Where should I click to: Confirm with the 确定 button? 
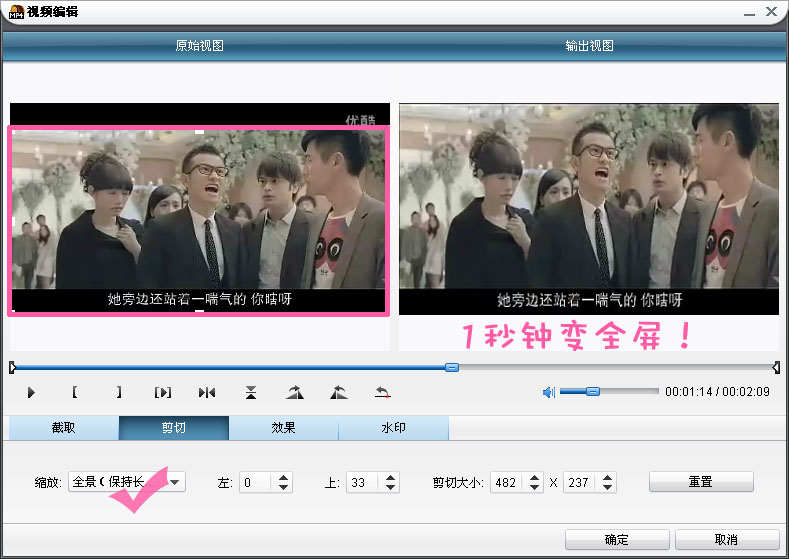pyautogui.click(x=617, y=539)
